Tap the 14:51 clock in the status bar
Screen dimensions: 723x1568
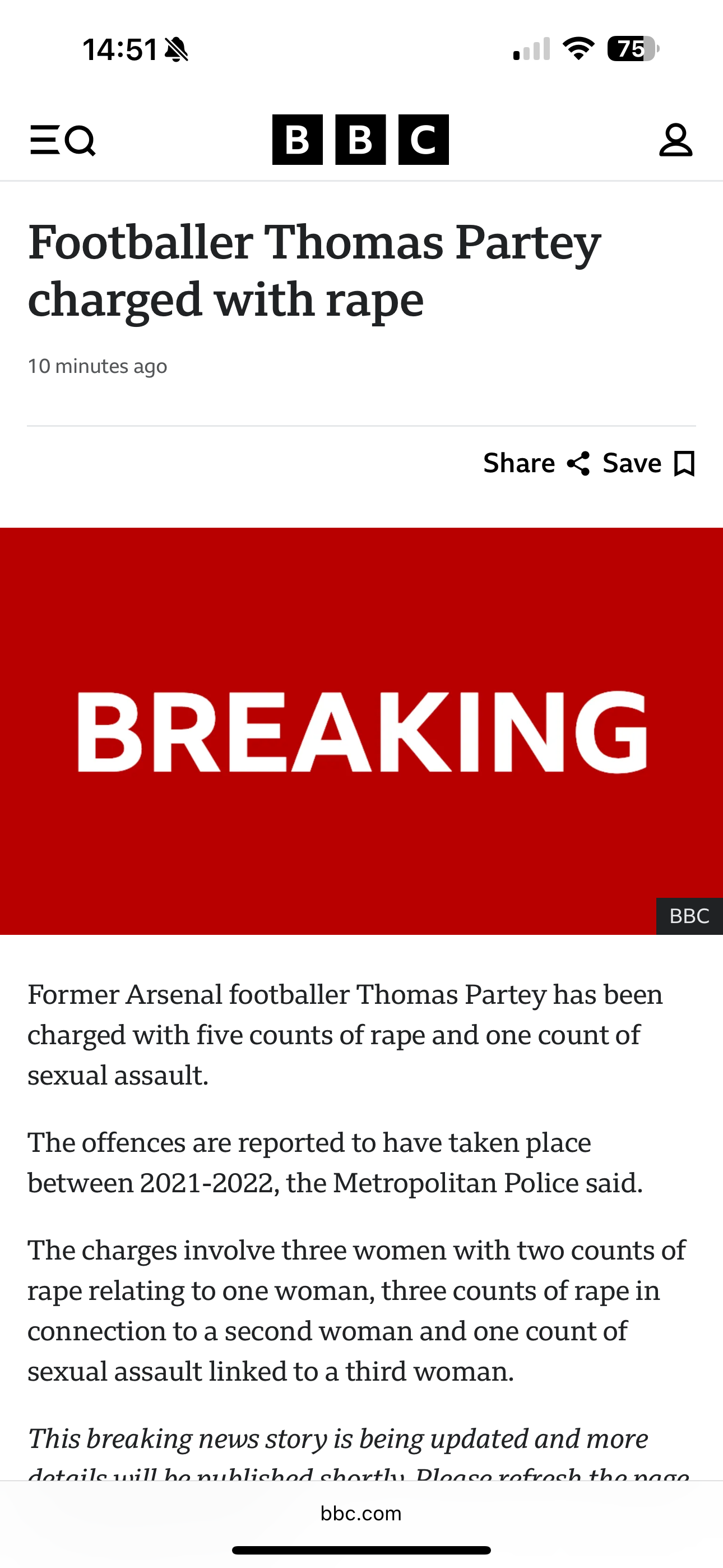coord(121,49)
